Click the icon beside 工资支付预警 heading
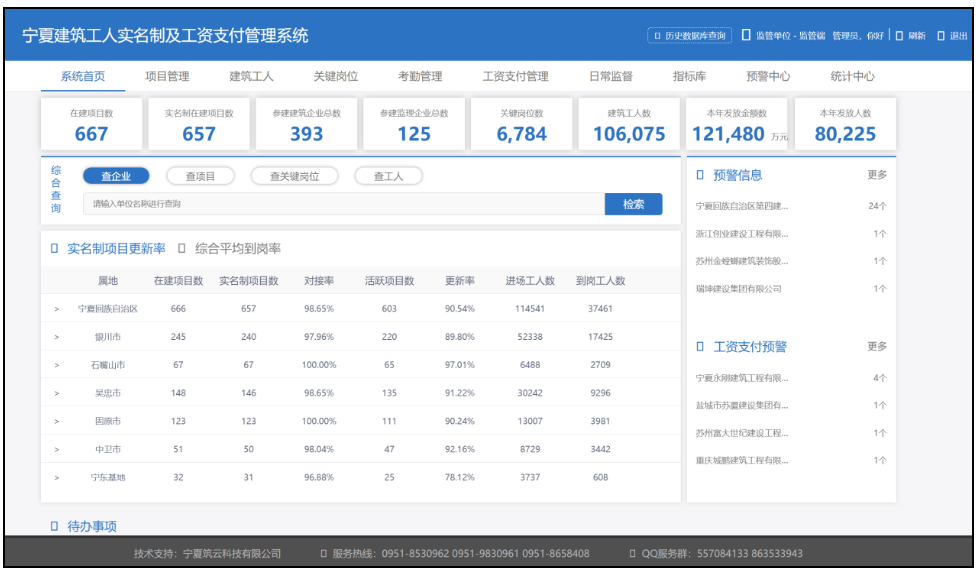 pyautogui.click(x=700, y=347)
